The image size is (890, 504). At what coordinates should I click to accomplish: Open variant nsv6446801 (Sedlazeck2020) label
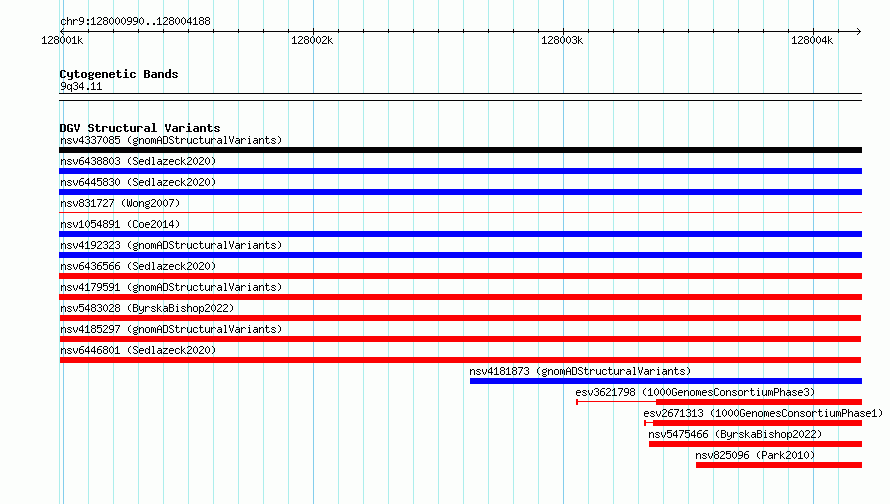click(x=138, y=350)
